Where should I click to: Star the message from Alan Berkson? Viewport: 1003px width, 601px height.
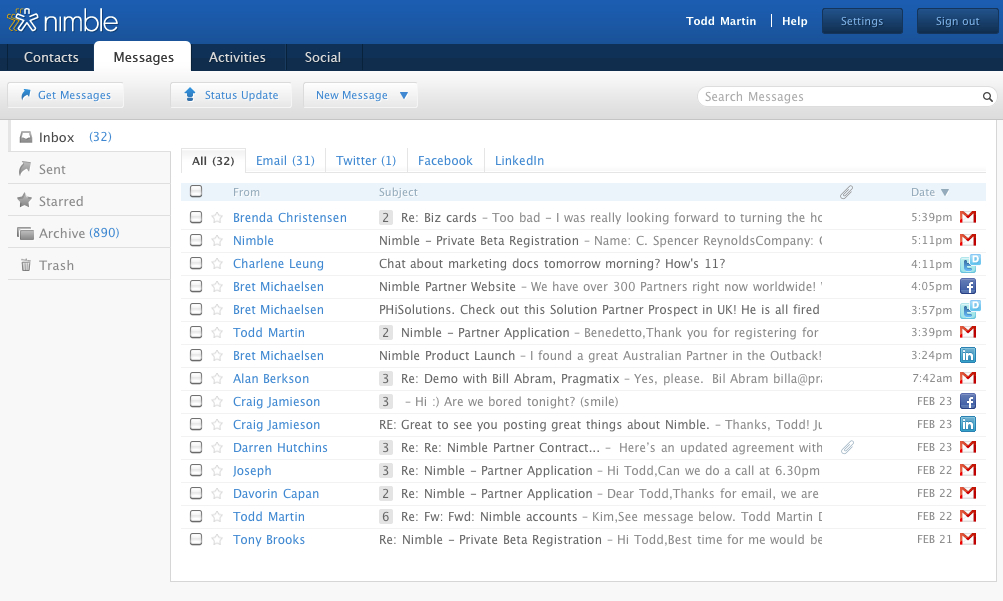(x=217, y=379)
